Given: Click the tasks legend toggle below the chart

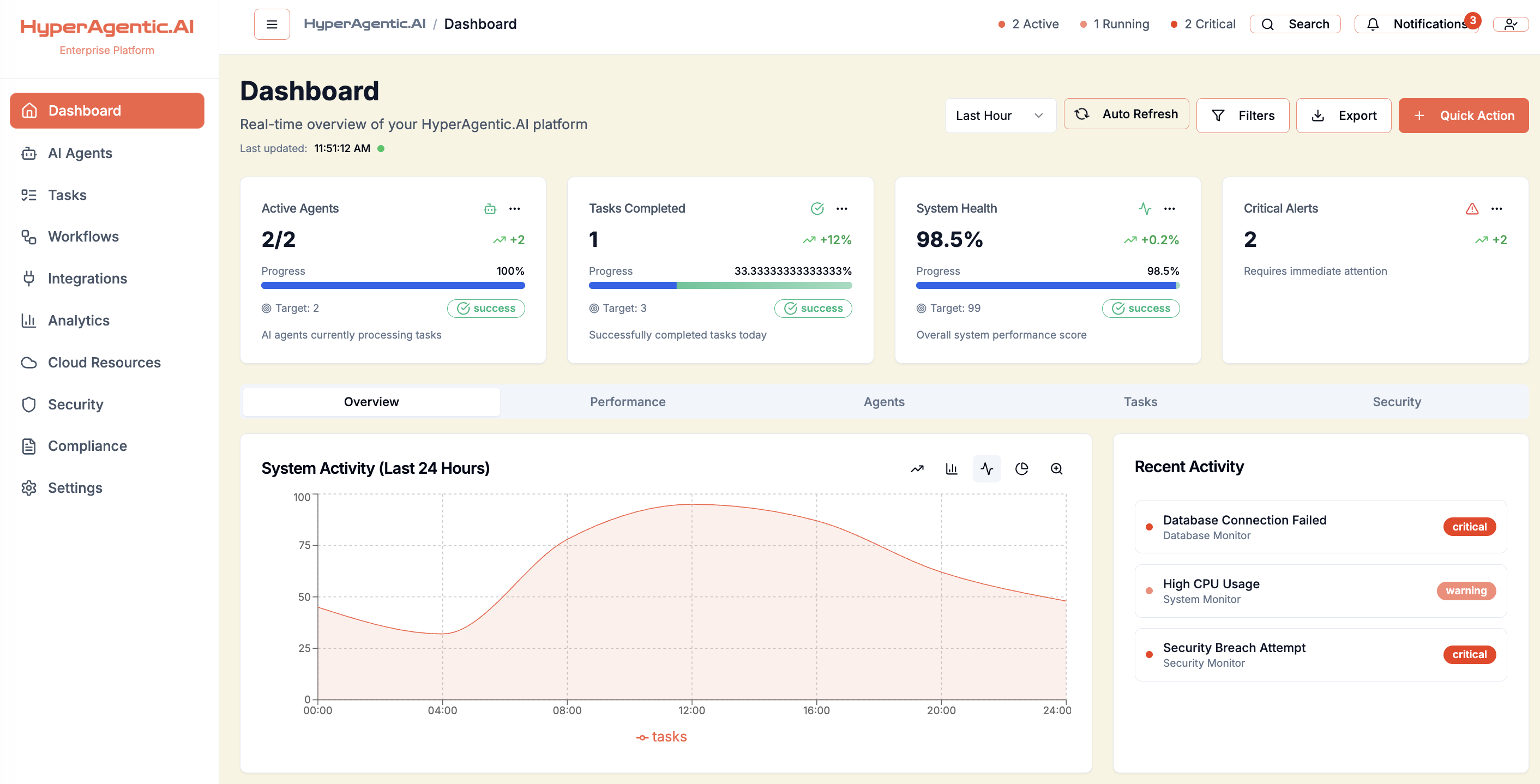Looking at the screenshot, I should (661, 736).
